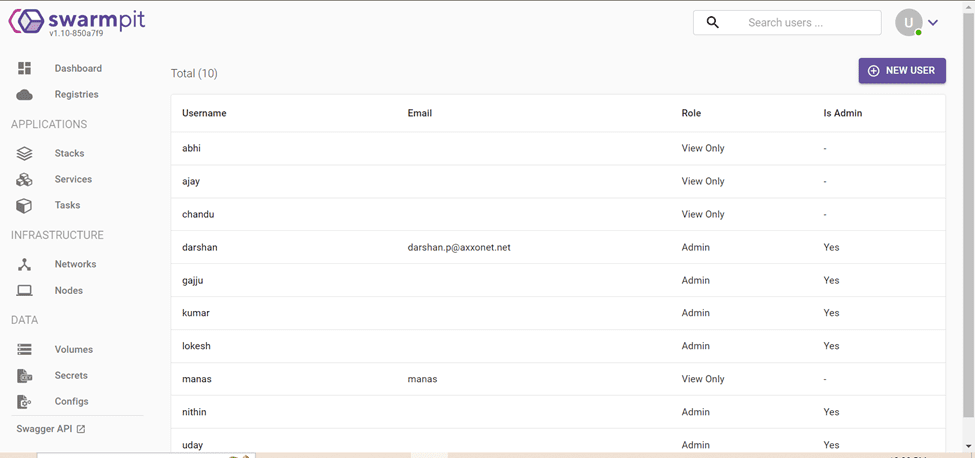Viewport: 975px width, 458px height.
Task: Click the Dashboard grid icon
Action: (x=25, y=68)
